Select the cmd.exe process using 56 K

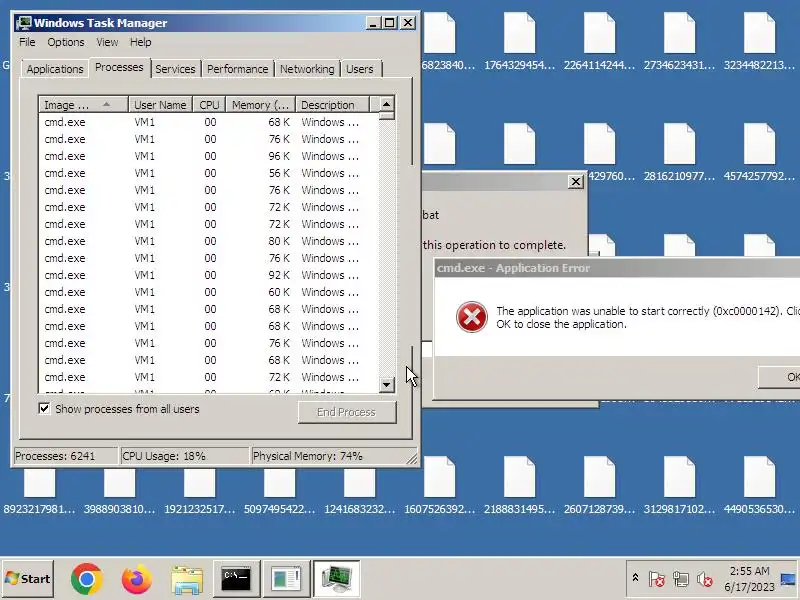[x=208, y=173]
